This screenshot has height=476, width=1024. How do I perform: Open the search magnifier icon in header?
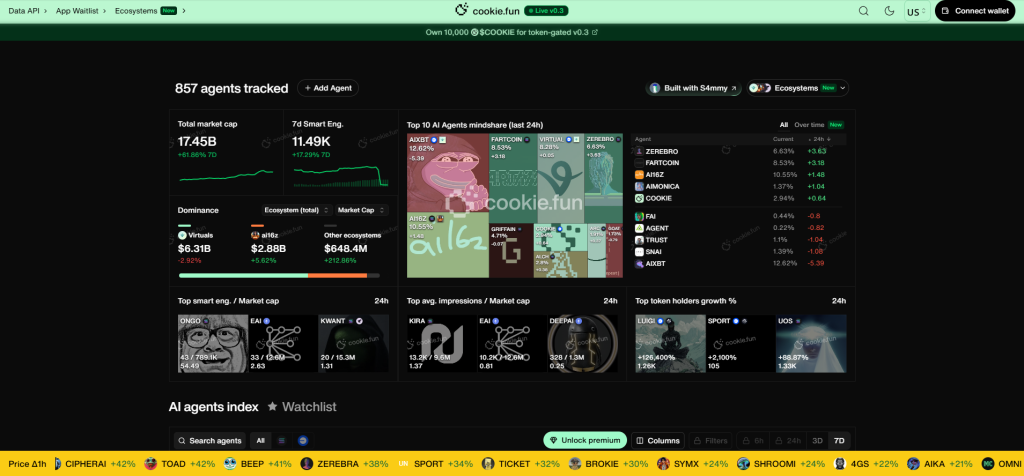pyautogui.click(x=863, y=11)
